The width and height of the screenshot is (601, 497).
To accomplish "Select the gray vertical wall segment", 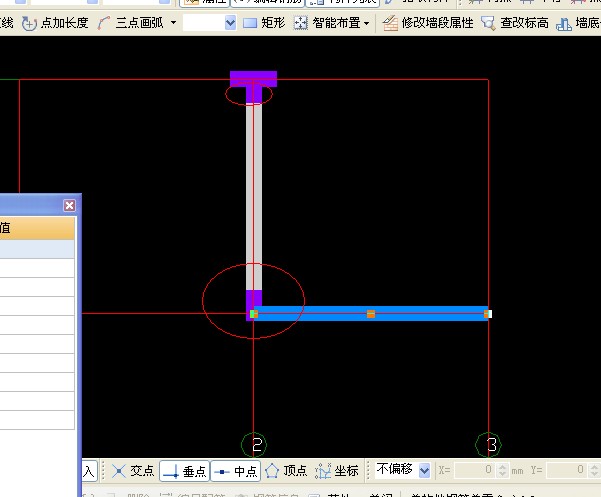I will tap(254, 197).
